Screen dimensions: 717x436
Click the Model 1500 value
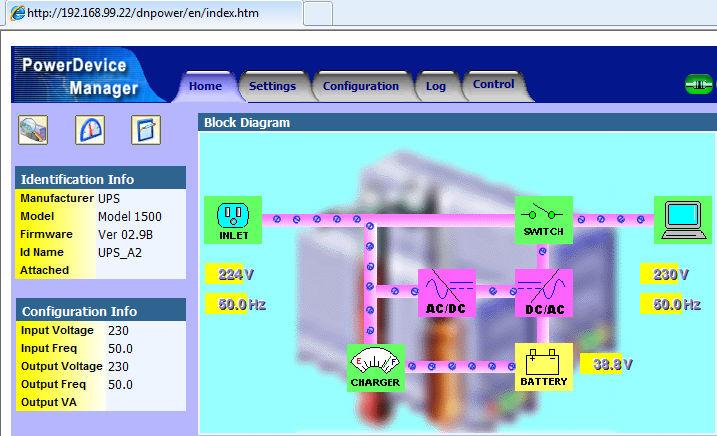pyautogui.click(x=129, y=216)
